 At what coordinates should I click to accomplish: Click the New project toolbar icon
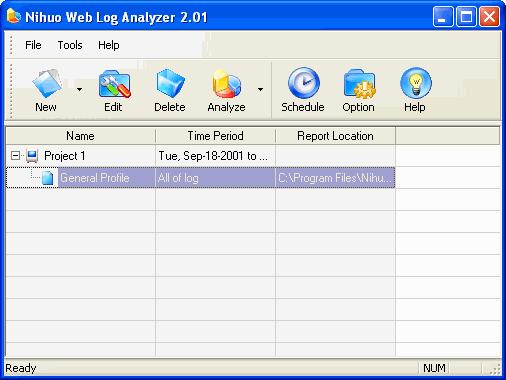(47, 83)
